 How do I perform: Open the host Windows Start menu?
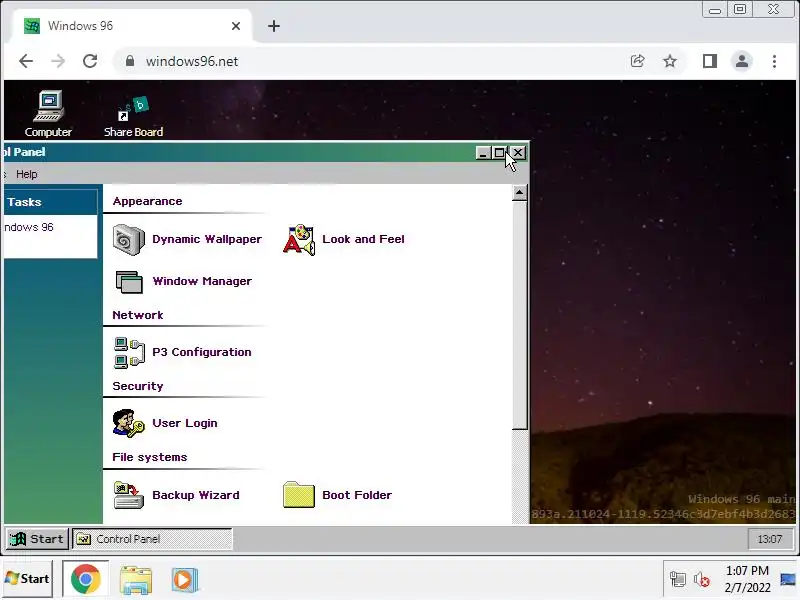[x=27, y=579]
